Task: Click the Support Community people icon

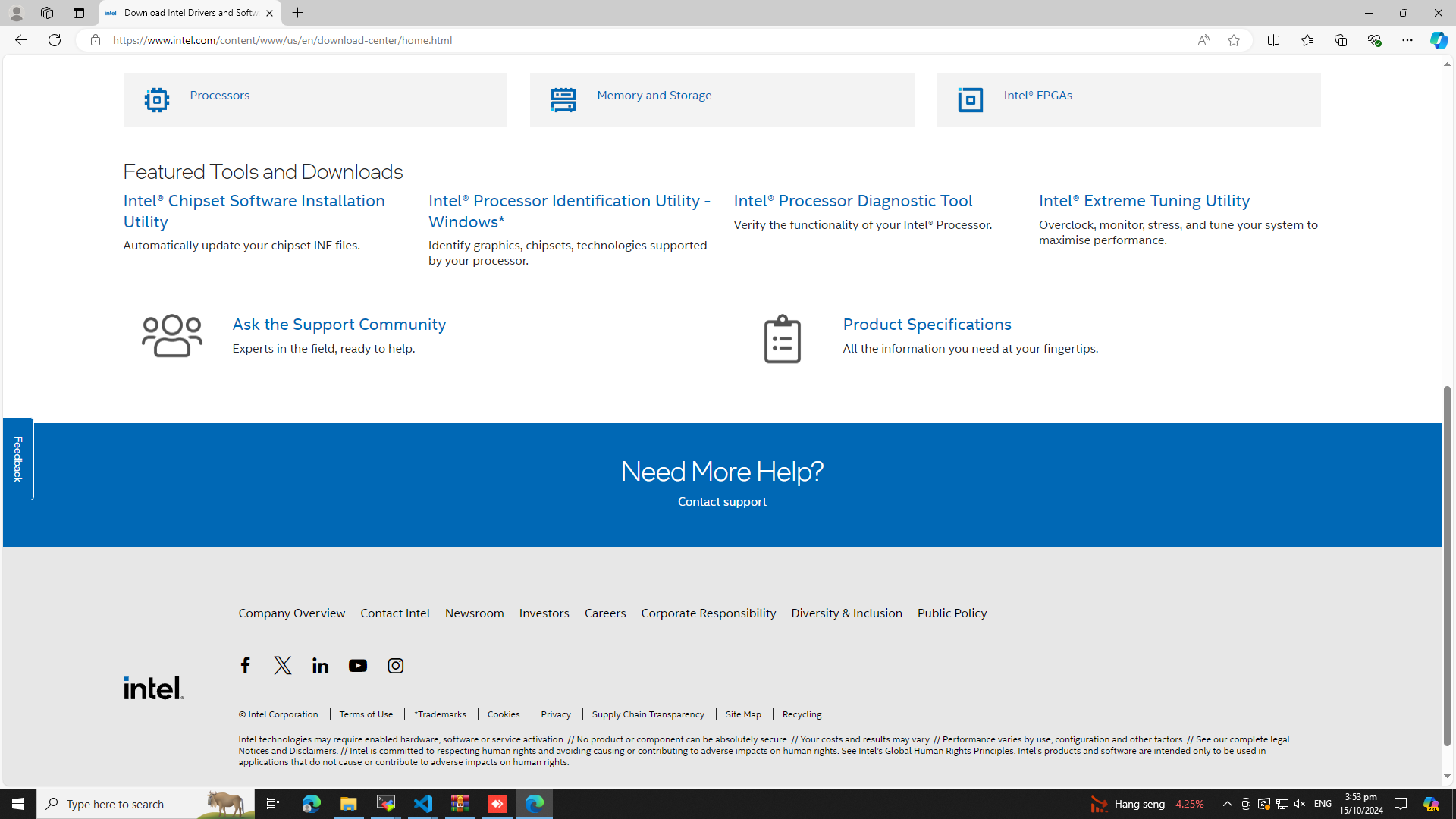Action: click(172, 336)
